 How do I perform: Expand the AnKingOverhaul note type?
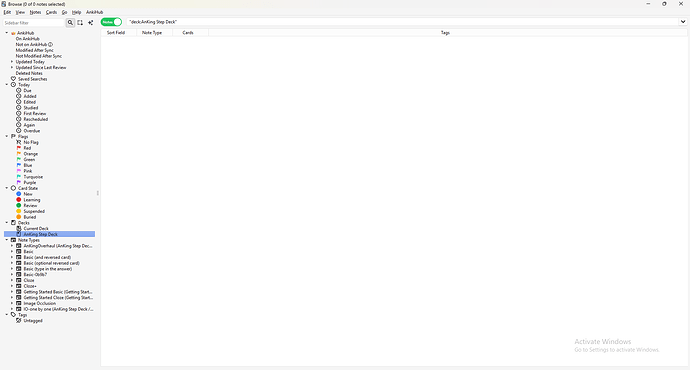click(x=12, y=245)
